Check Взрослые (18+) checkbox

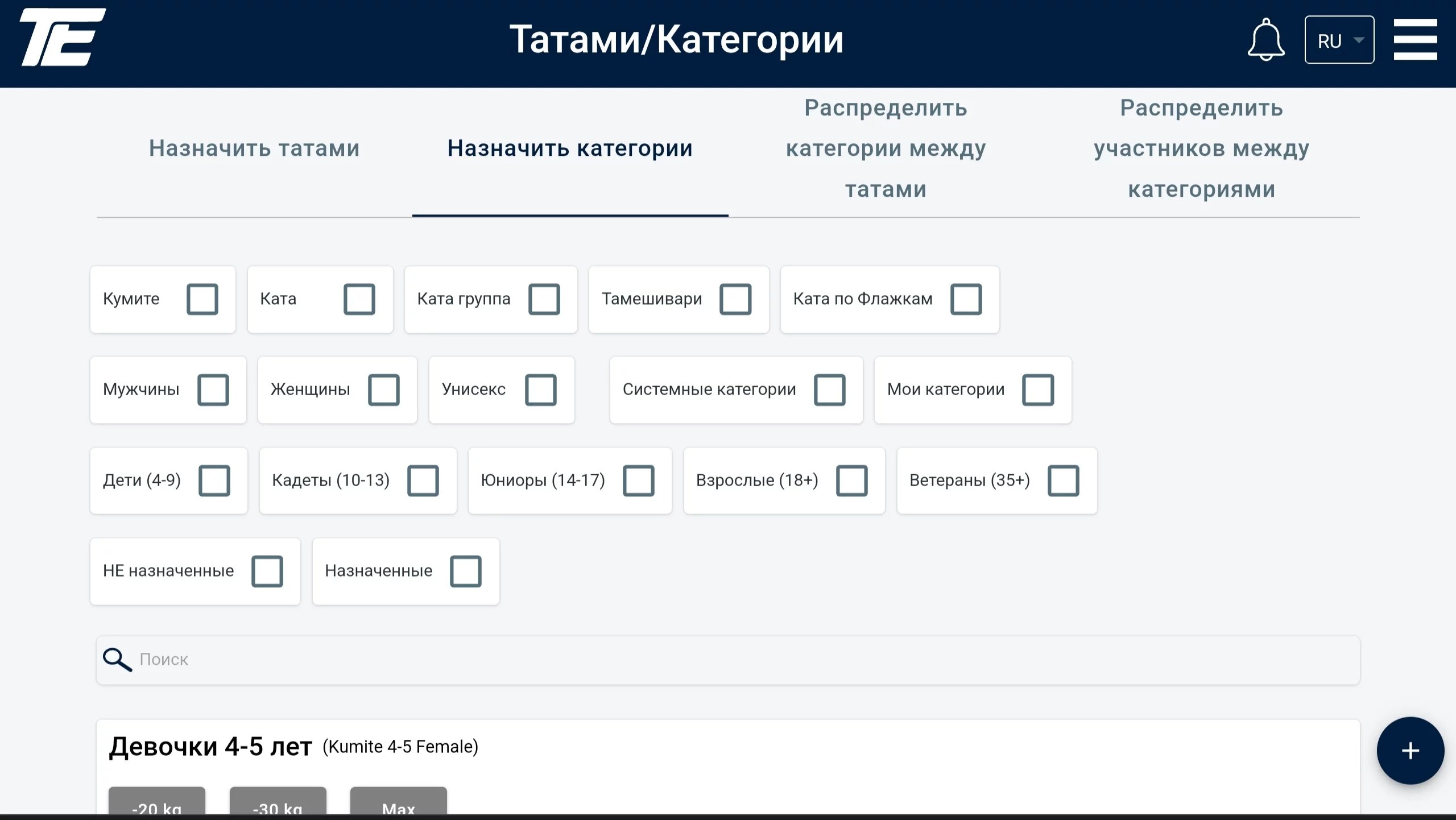[852, 481]
